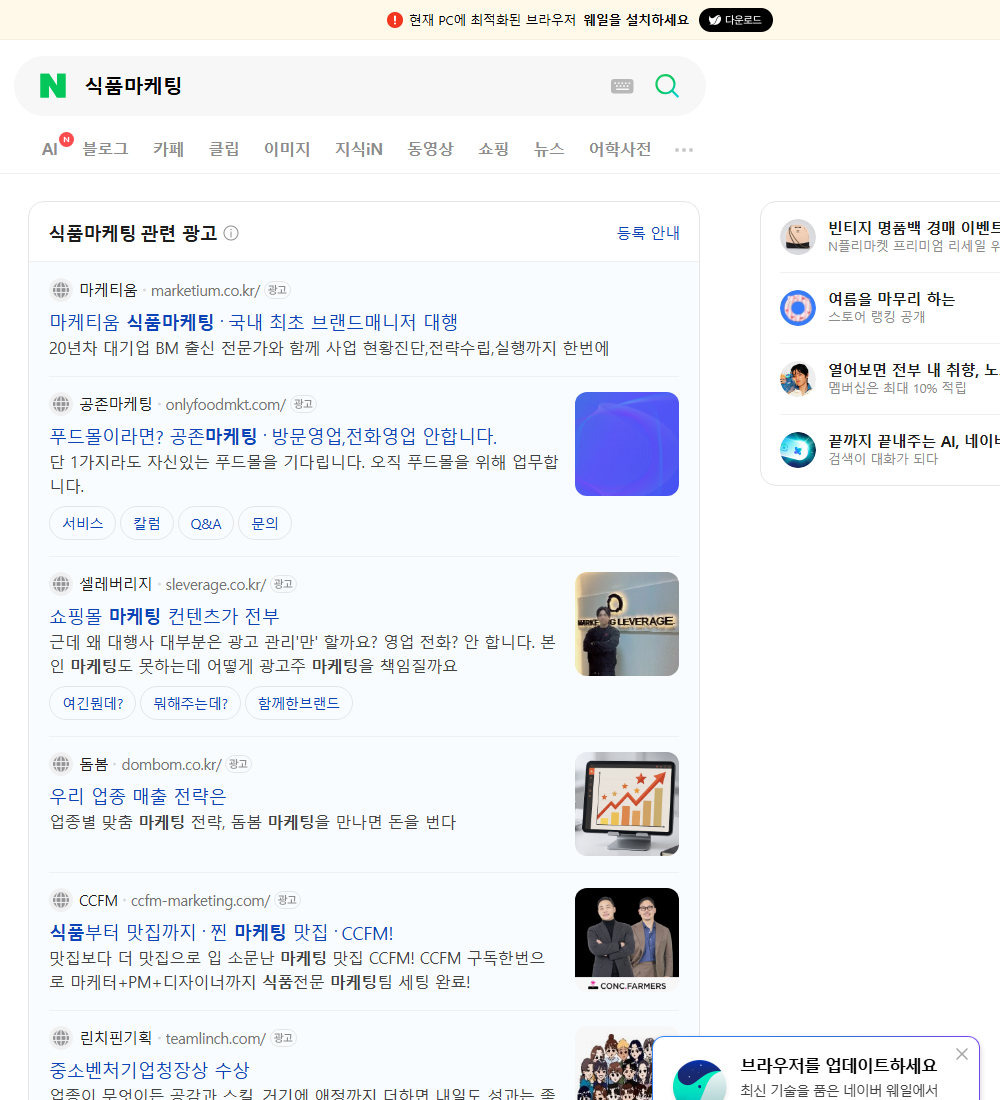Click the blue gradient thumbnail for 공존마케팅
Viewport: 1000px width, 1100px height.
[x=627, y=444]
